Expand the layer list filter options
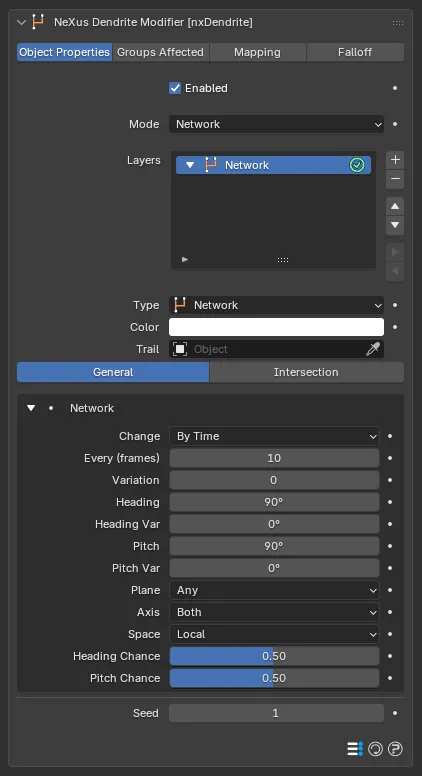 185,259
